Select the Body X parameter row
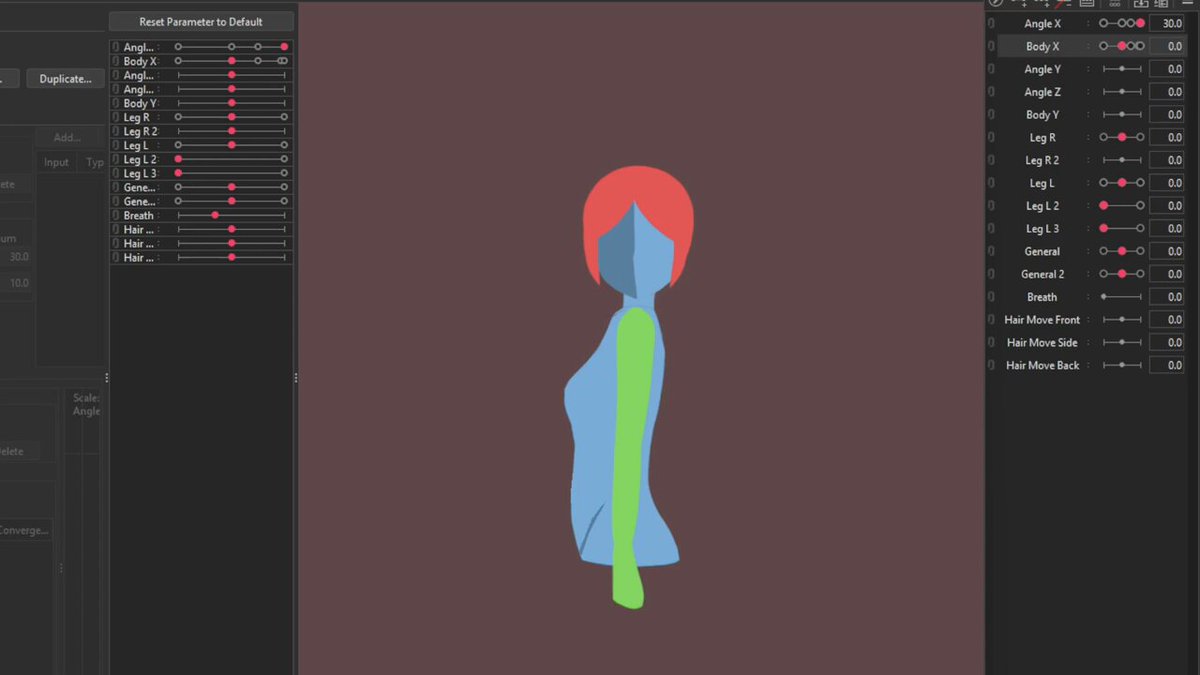 click(1092, 46)
